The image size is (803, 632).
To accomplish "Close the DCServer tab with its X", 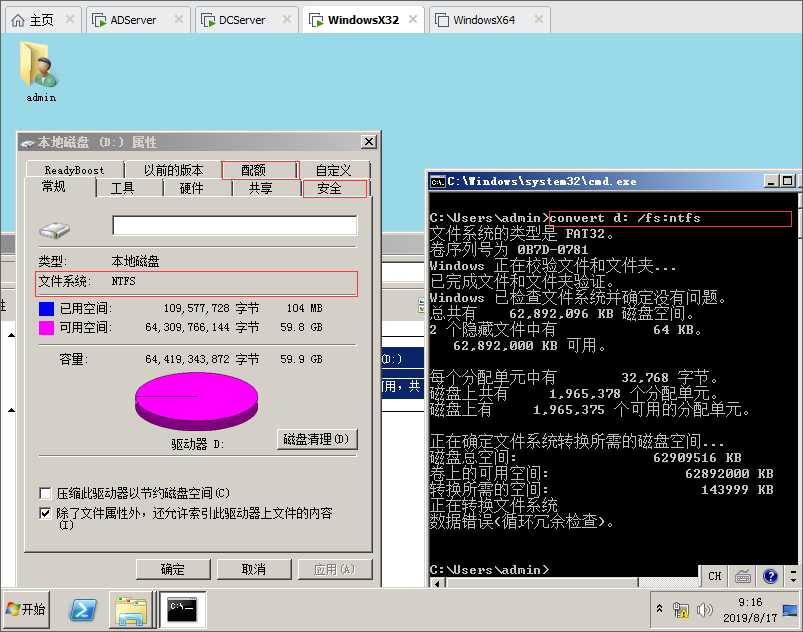I will click(x=287, y=19).
